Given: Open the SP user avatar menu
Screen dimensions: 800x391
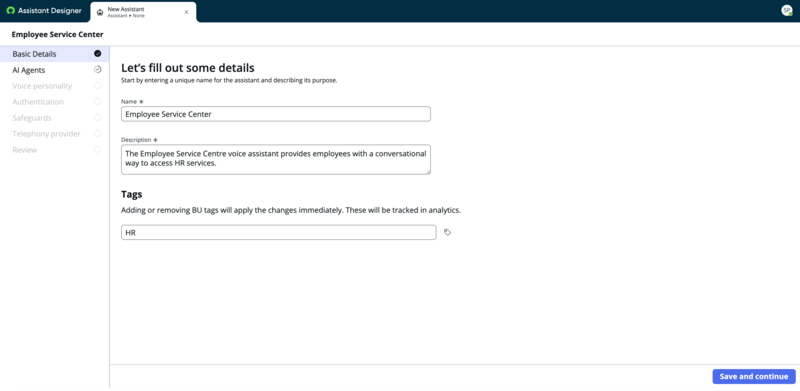Looking at the screenshot, I should click(x=787, y=11).
